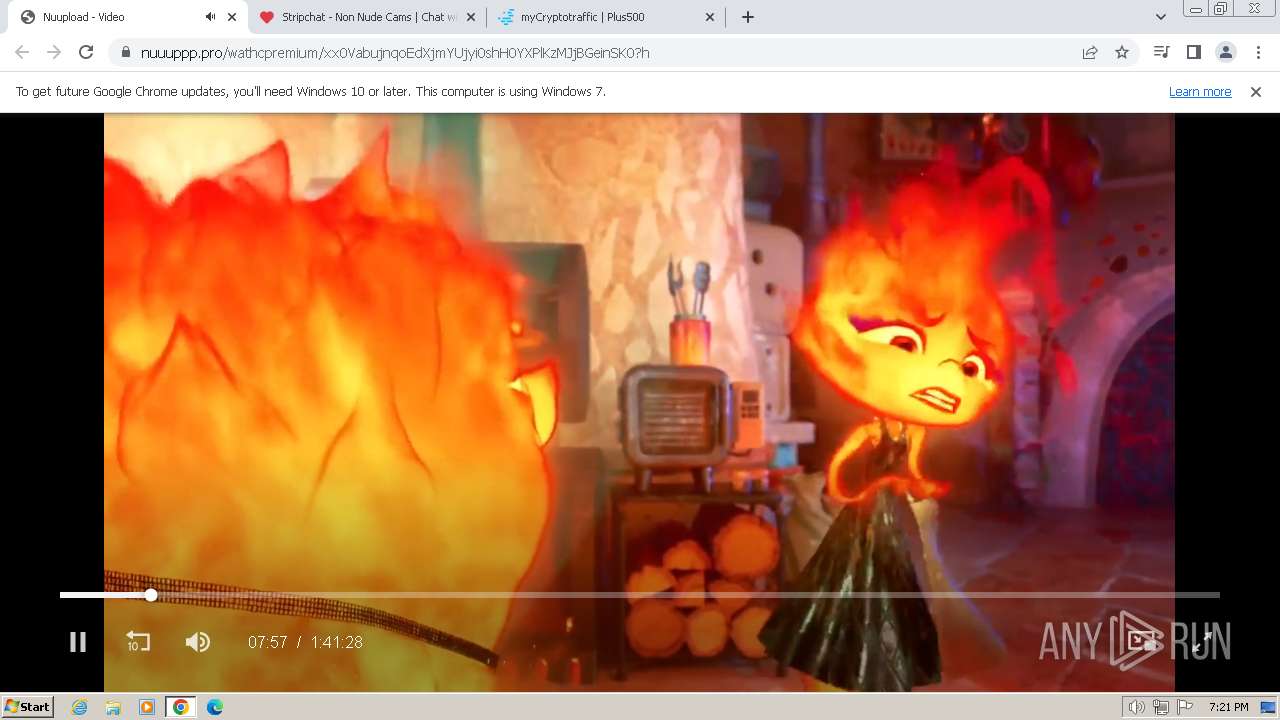
Task: Open the tab search dropdown
Action: [1160, 17]
